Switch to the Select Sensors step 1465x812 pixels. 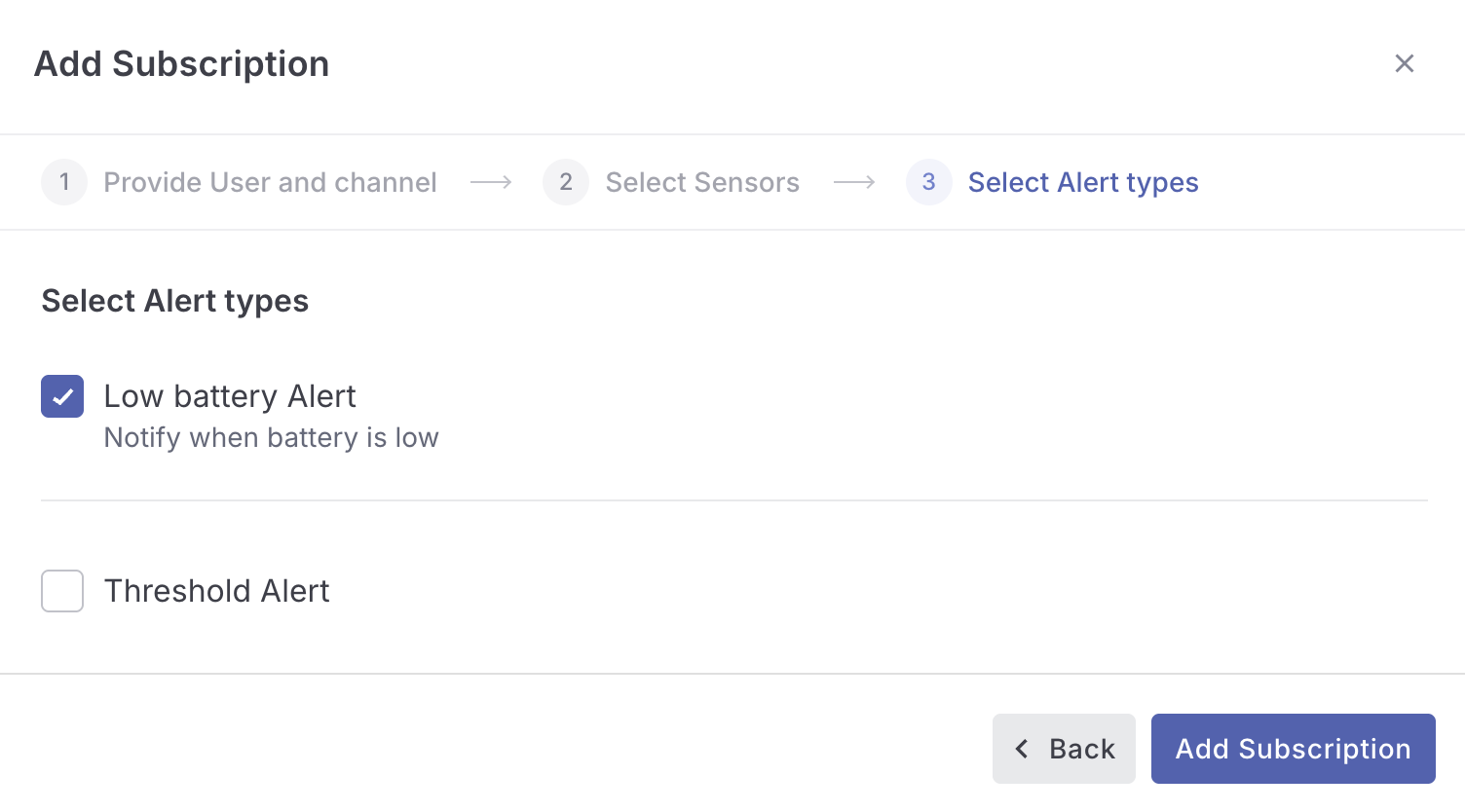point(701,182)
